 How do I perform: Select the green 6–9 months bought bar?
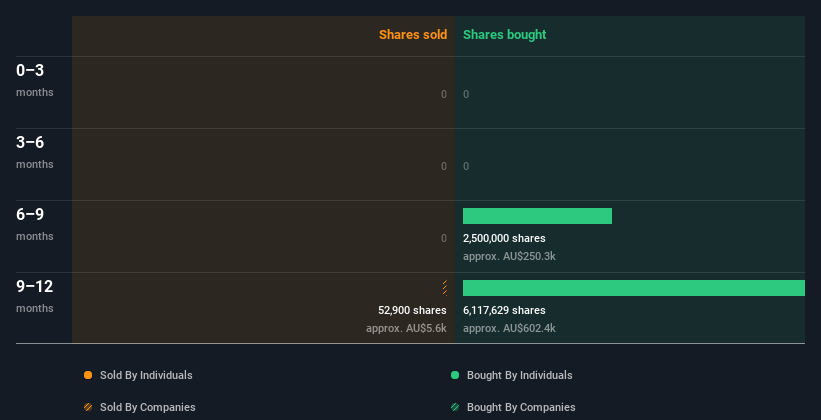537,216
